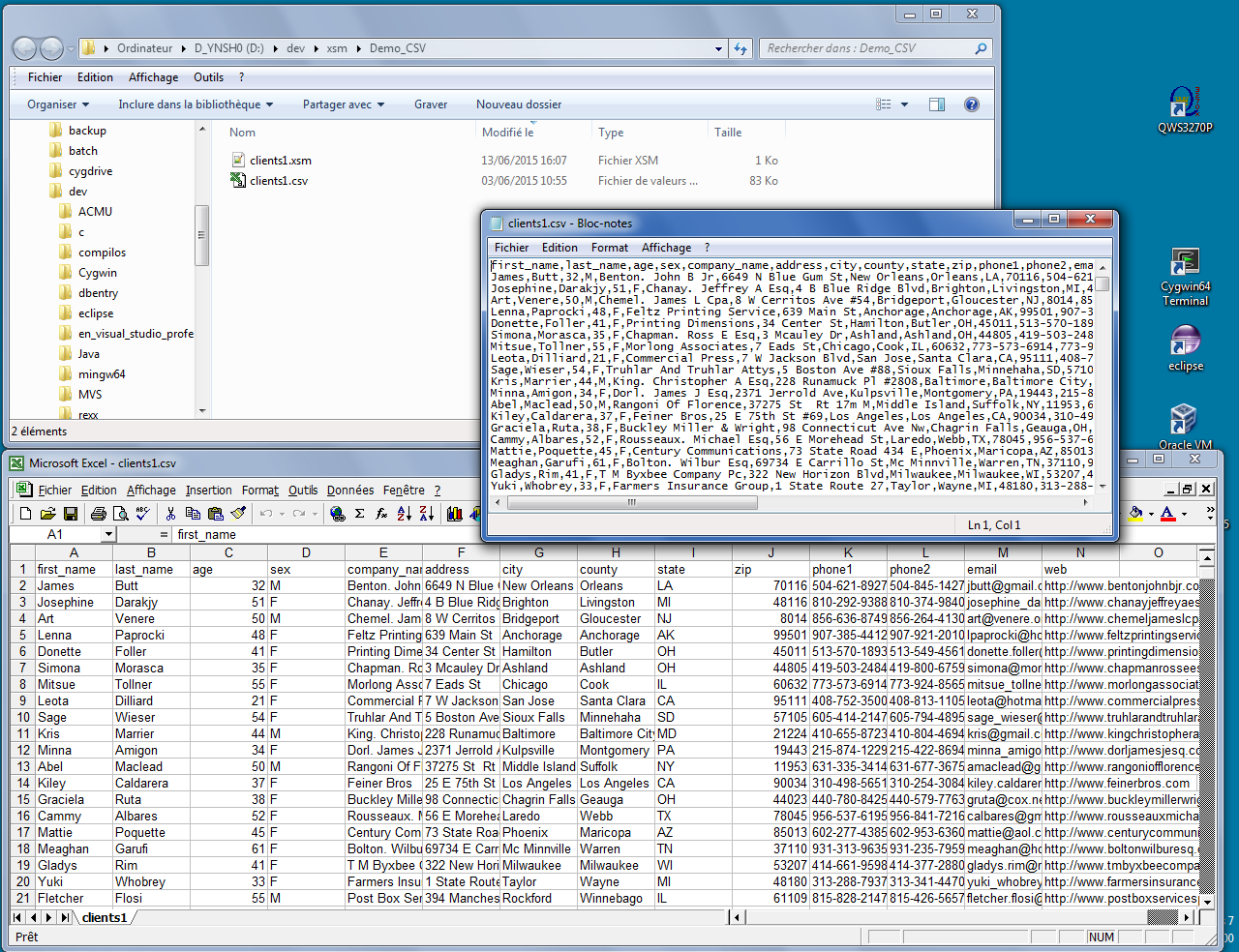Click the Cut scissors icon in Excel
The width and height of the screenshot is (1239, 952).
(170, 514)
